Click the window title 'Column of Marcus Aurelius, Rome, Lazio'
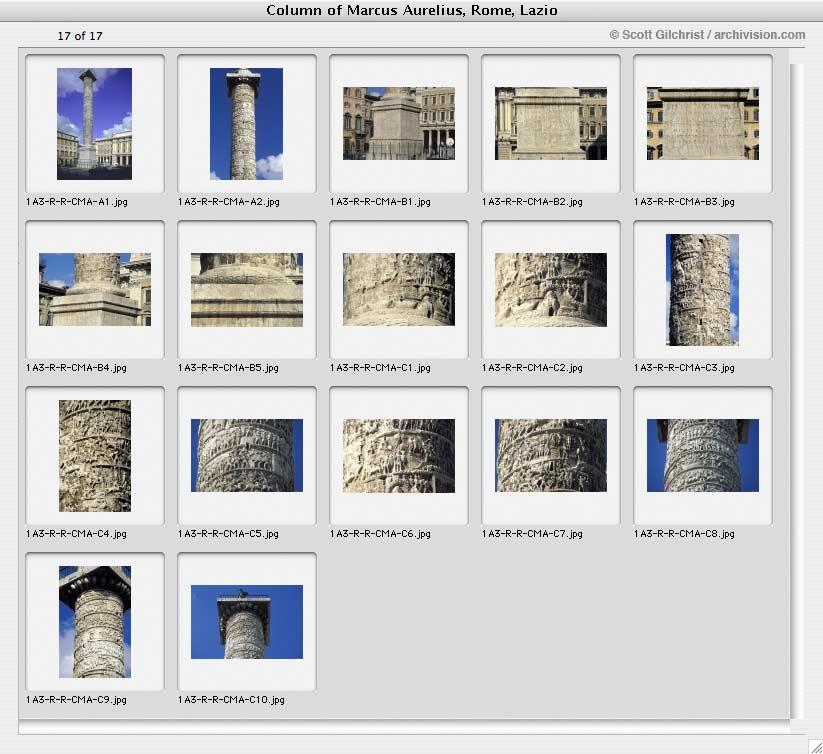823x754 pixels. [x=412, y=10]
